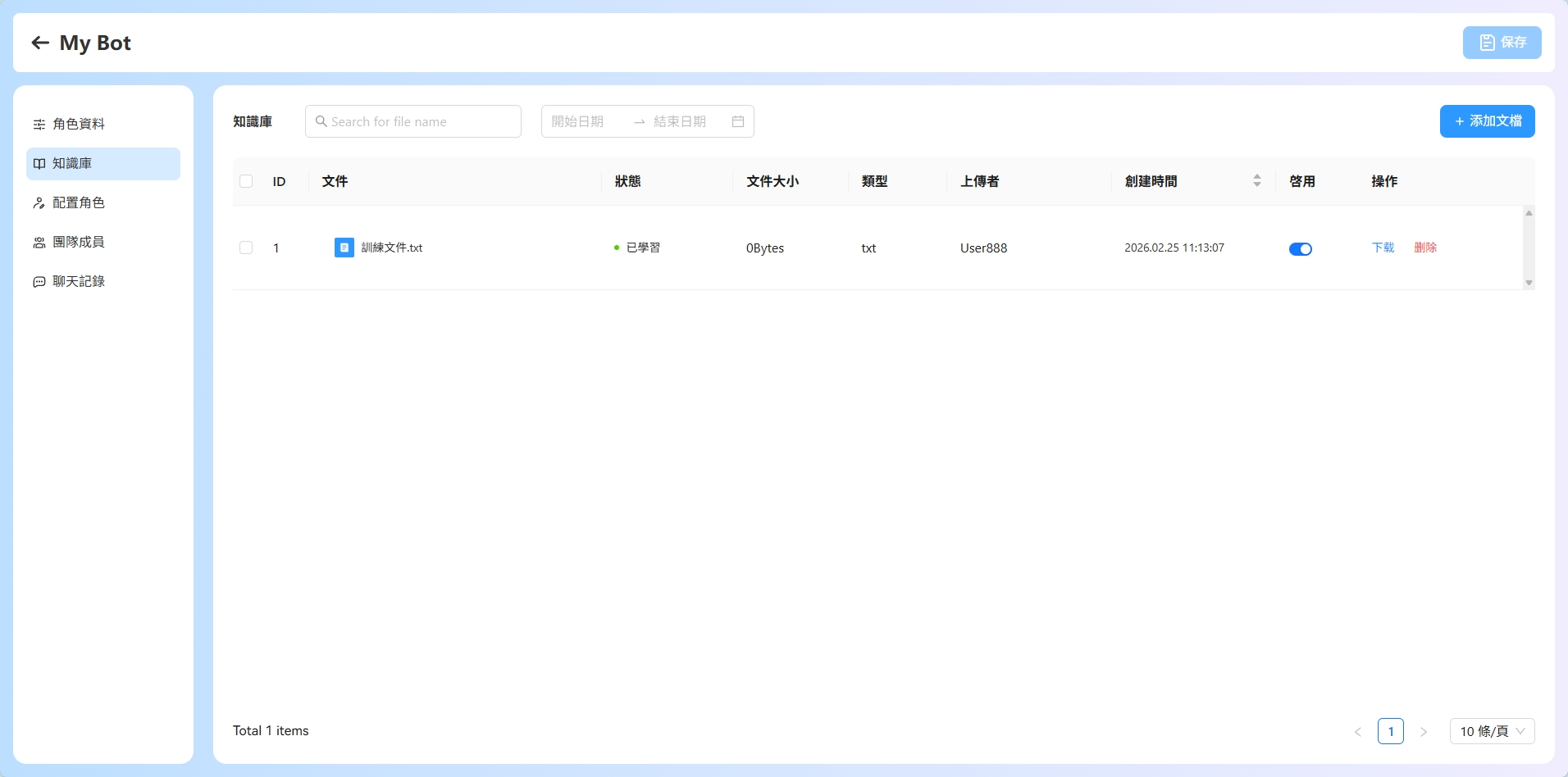Click the blue document icon for 訓練文件.txt

[x=344, y=248]
